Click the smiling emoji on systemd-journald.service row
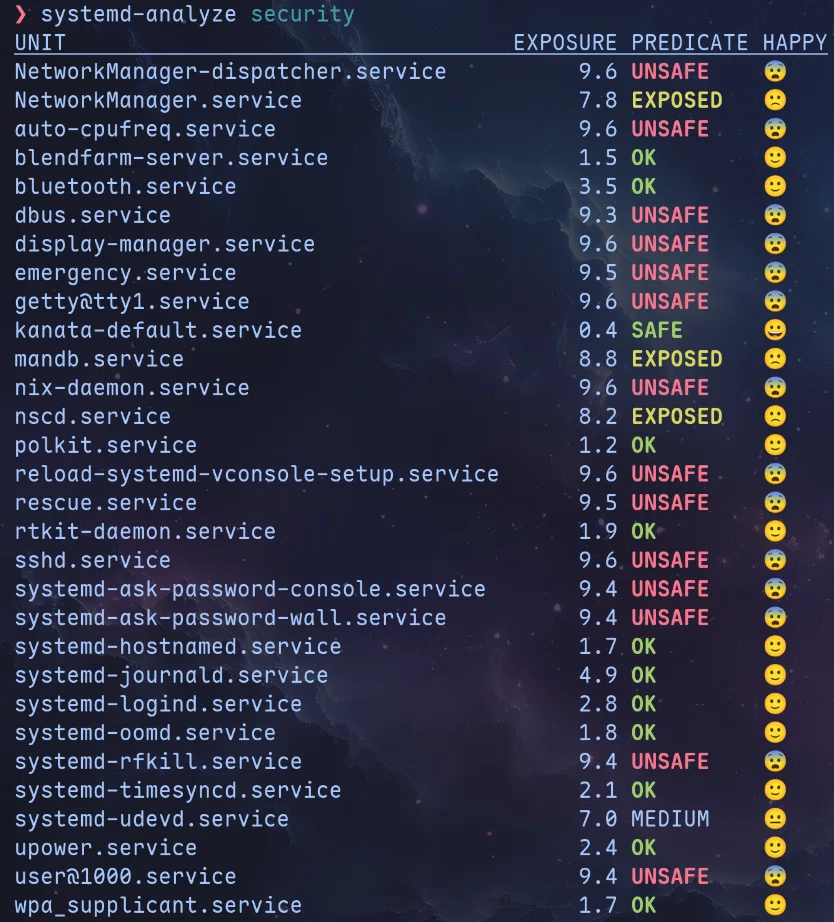The height and width of the screenshot is (922, 834). pyautogui.click(x=775, y=676)
